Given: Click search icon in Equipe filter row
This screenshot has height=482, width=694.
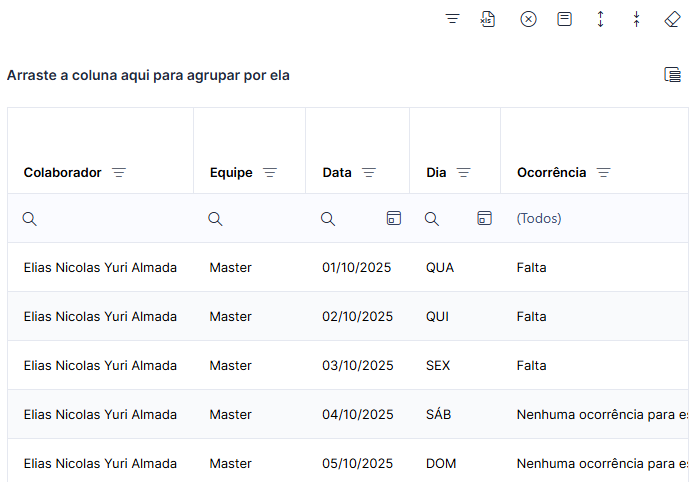Looking at the screenshot, I should tap(216, 219).
